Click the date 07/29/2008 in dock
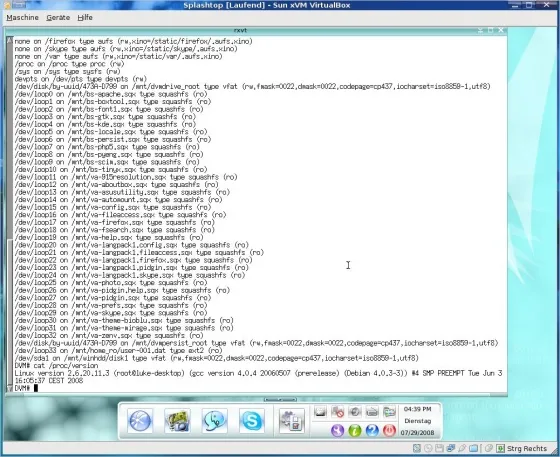This screenshot has height=457, width=560. [x=418, y=433]
